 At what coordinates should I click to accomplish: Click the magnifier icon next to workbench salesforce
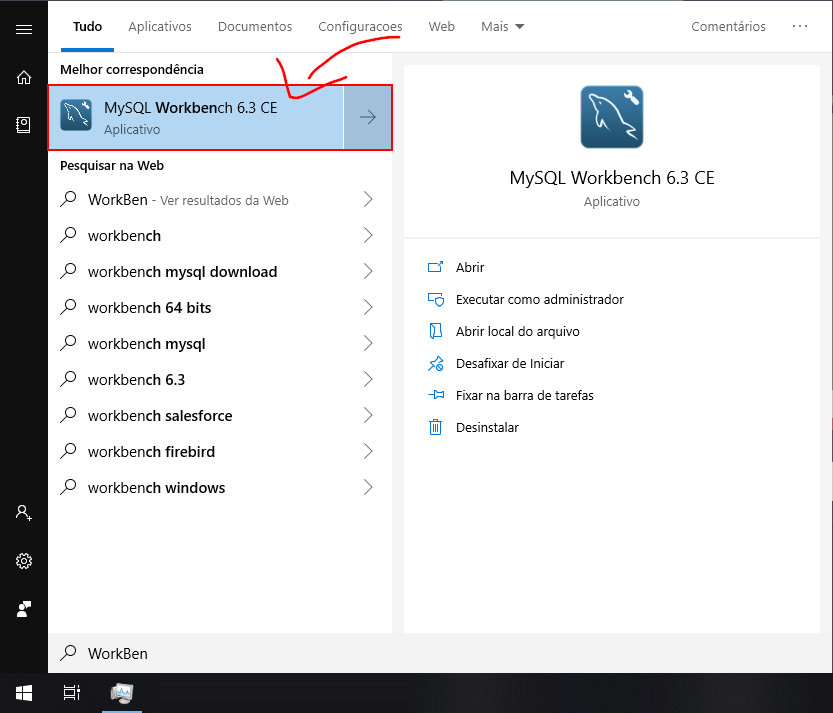[68, 415]
